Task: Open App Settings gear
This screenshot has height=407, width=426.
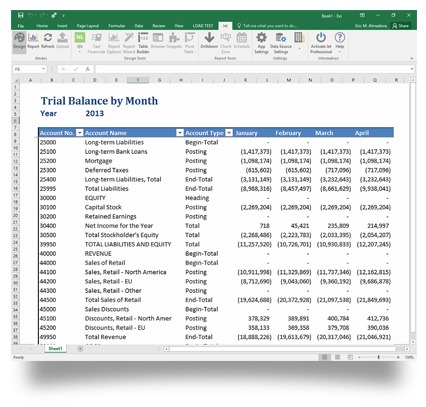Action: coord(261,43)
